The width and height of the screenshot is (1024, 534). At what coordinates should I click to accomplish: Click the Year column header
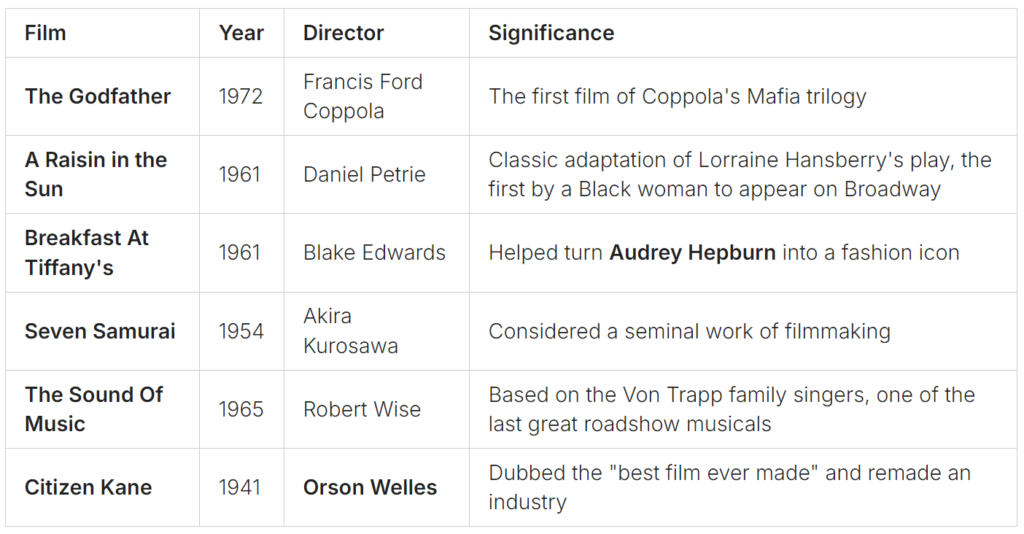point(241,33)
